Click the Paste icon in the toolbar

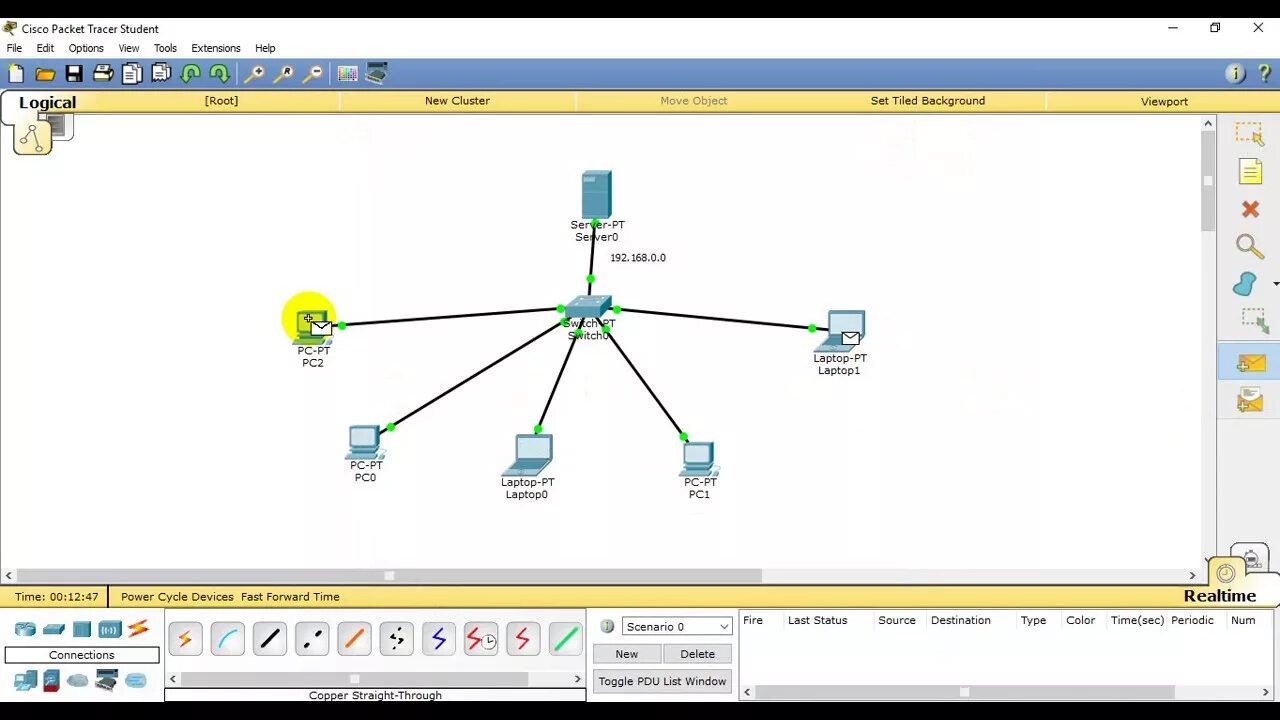(x=161, y=73)
